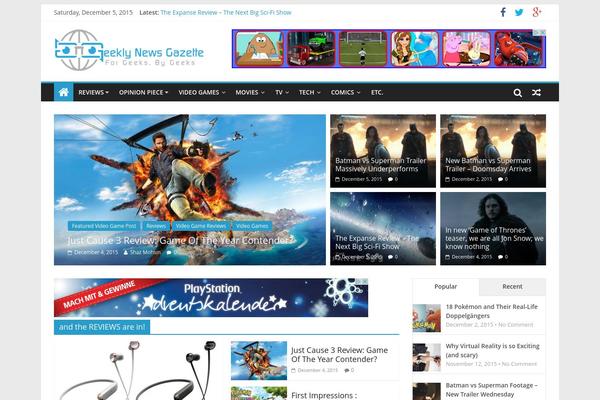Open New Batman vs Superman Doomsday Arrives article
This screenshot has height=400, width=600.
coord(488,165)
